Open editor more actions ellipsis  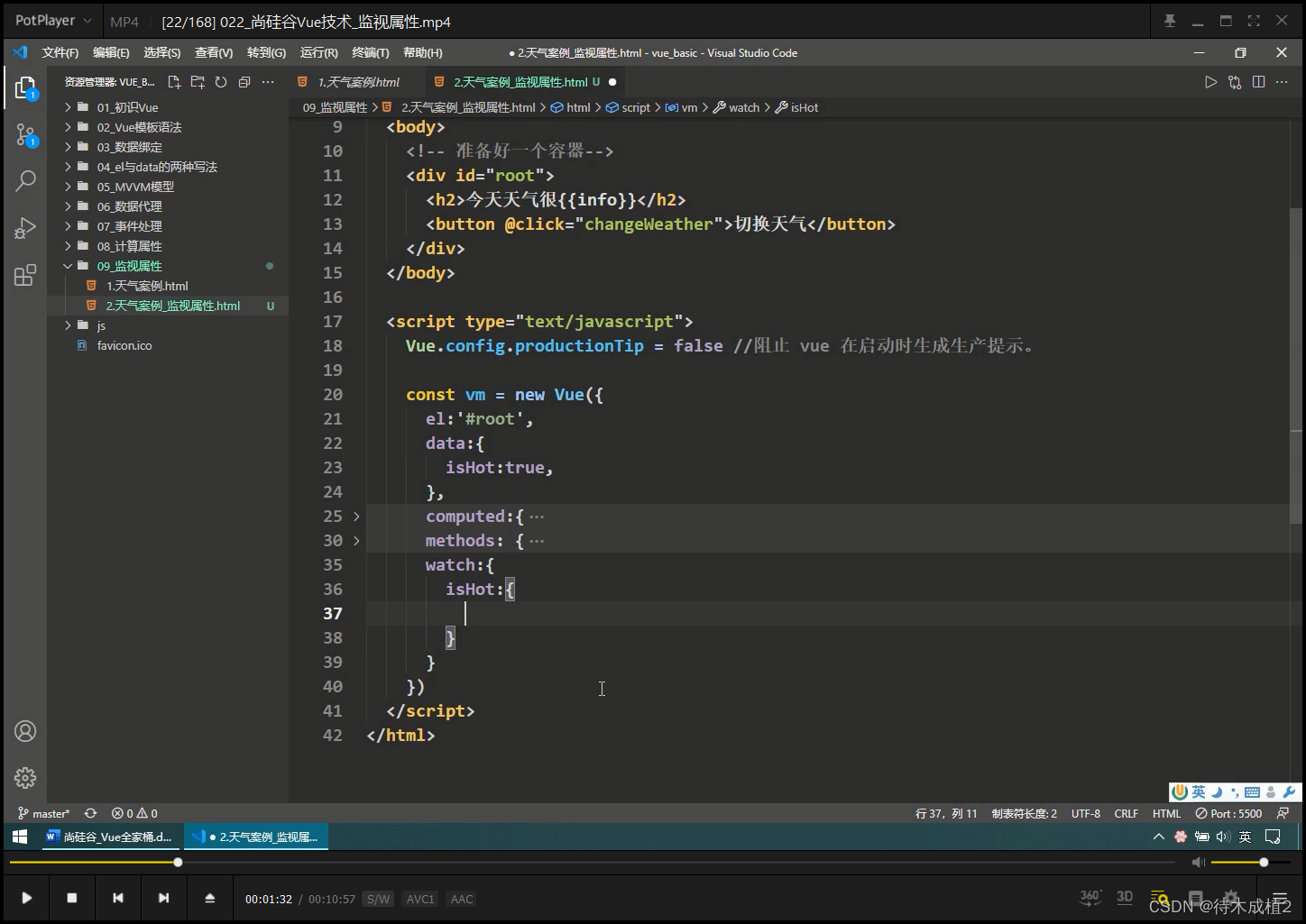[1283, 82]
